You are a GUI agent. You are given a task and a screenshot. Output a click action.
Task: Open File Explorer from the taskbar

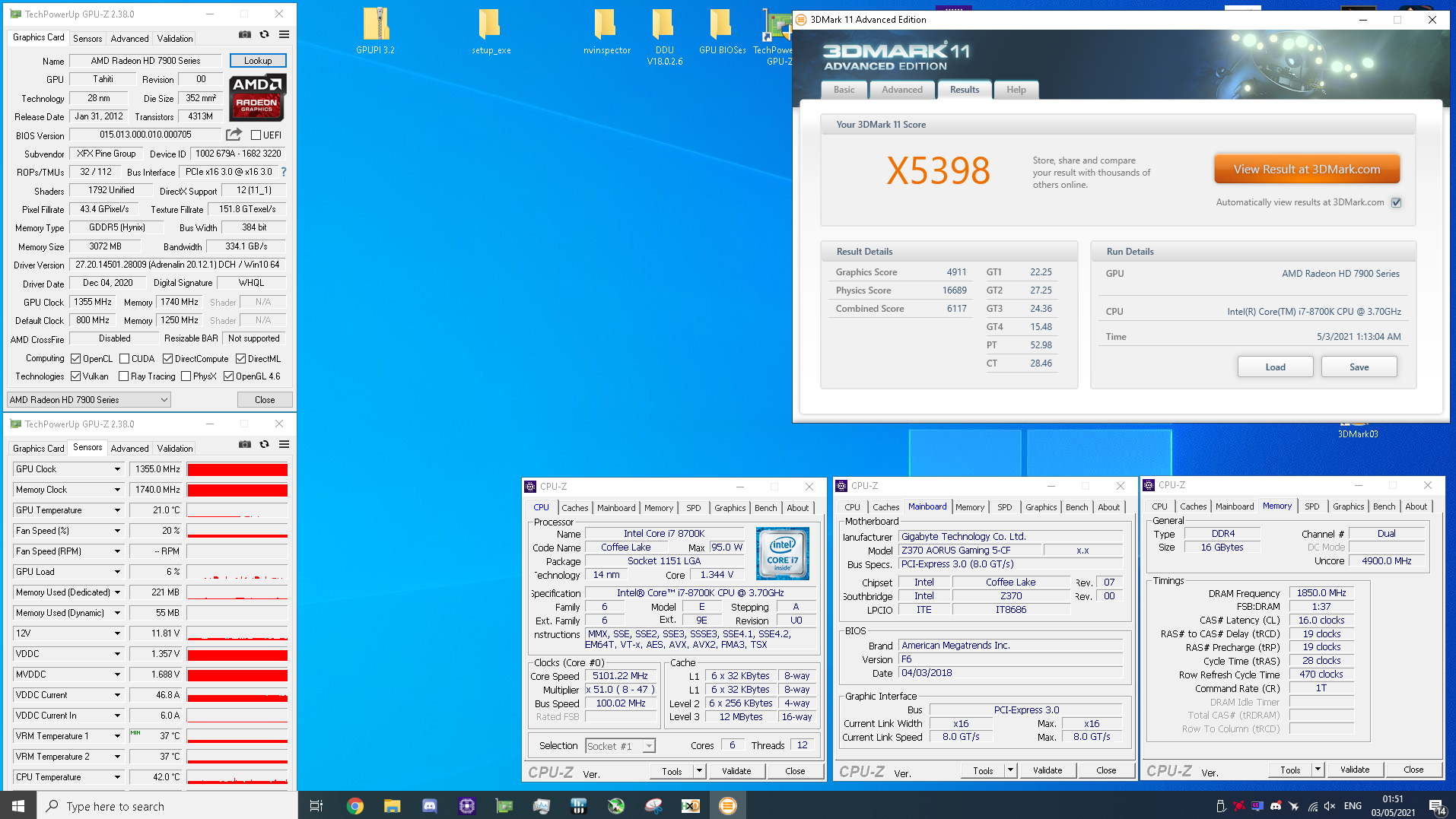[x=392, y=805]
